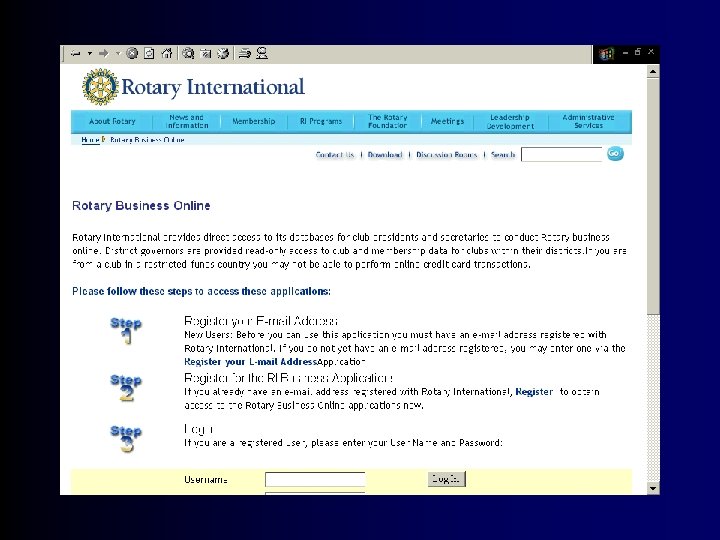Click the Search text link

tap(503, 155)
